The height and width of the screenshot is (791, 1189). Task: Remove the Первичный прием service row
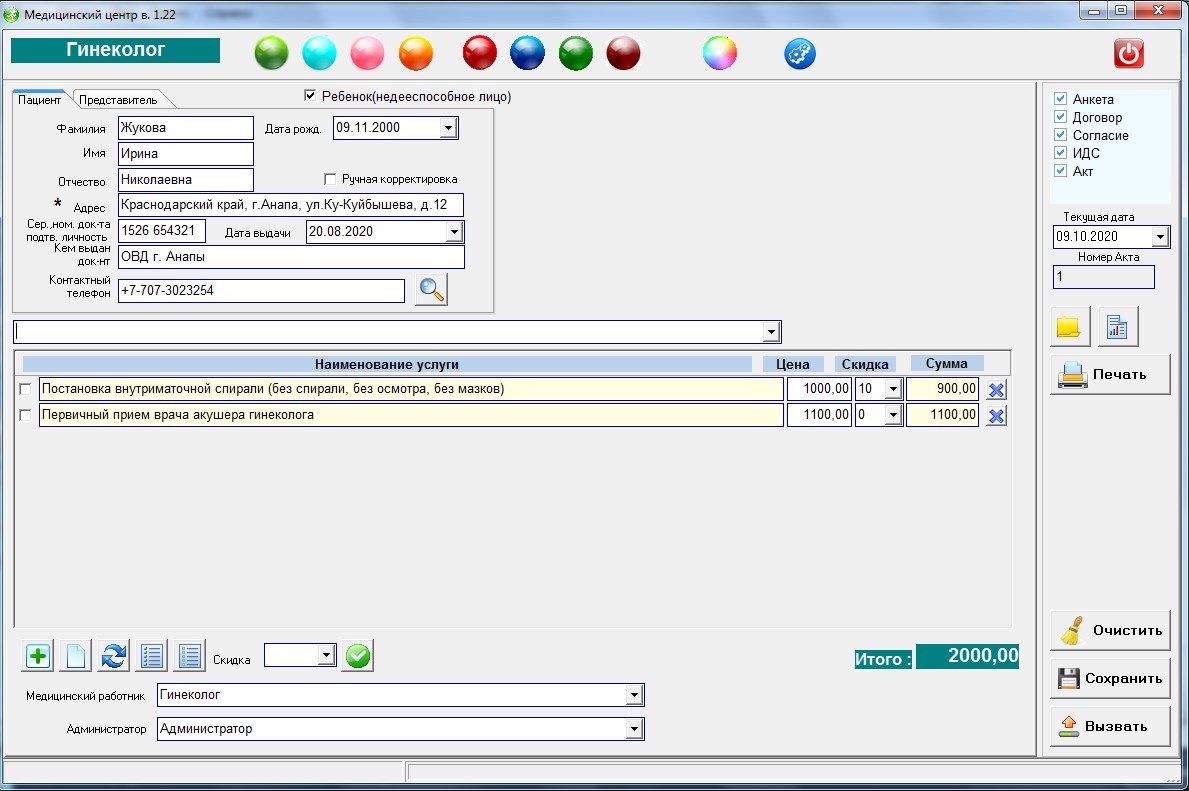click(996, 416)
